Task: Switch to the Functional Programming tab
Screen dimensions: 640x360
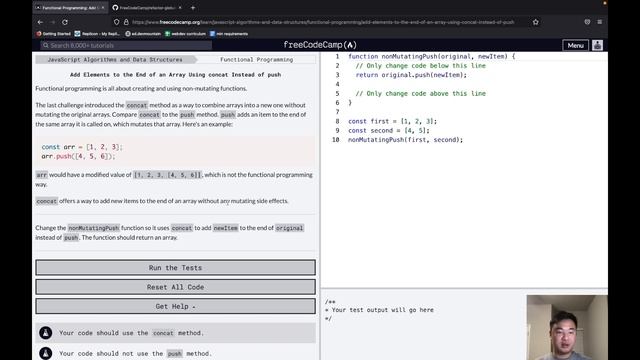Action: tap(69, 7)
